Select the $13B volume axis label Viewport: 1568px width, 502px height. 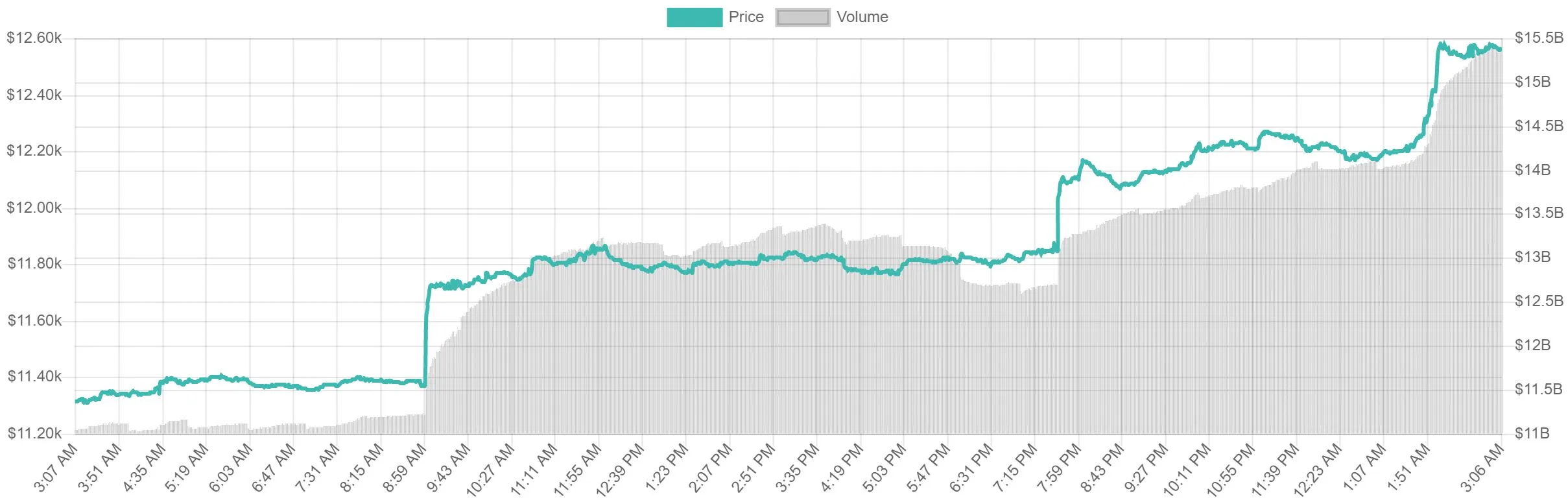1532,257
